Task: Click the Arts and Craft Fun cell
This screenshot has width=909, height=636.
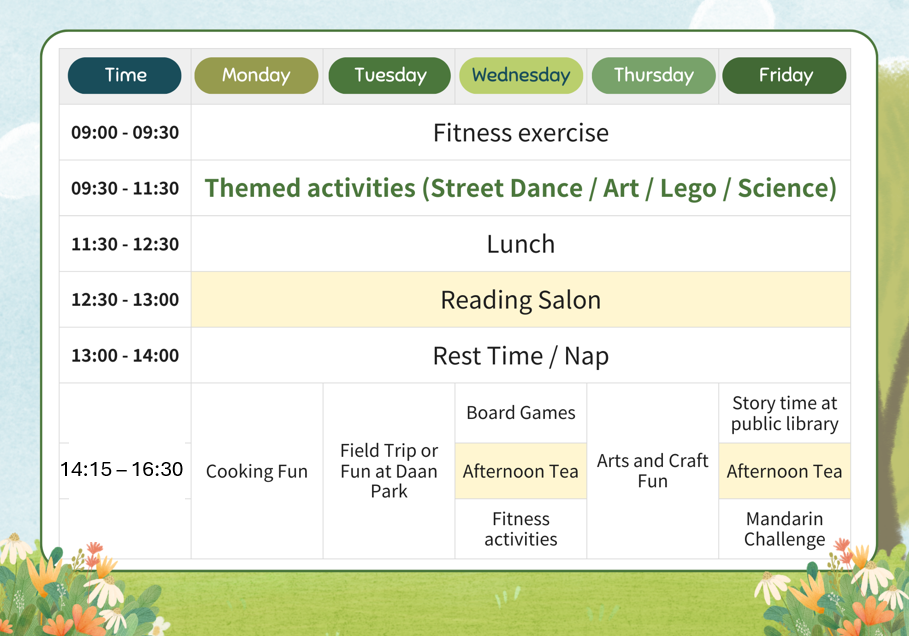Action: tap(653, 471)
